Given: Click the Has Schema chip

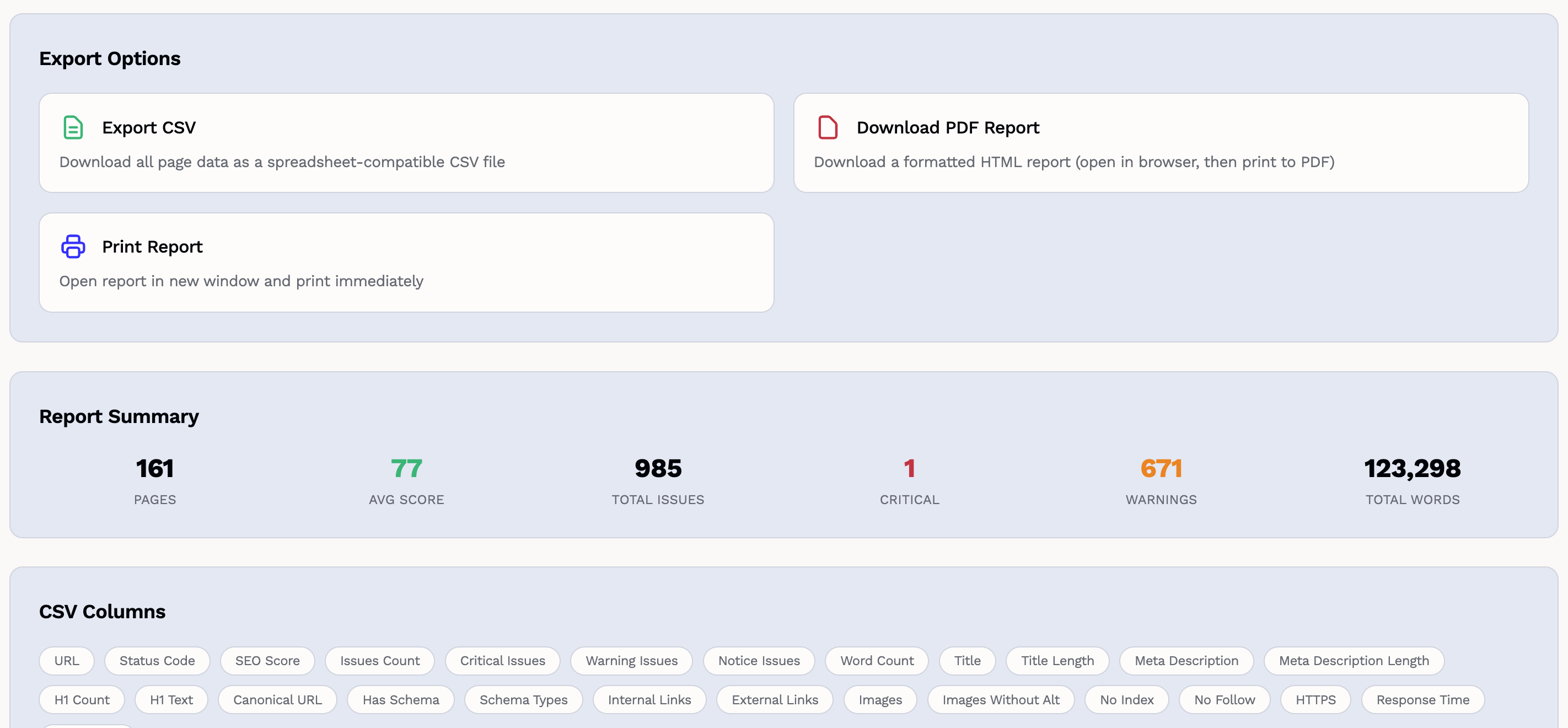Looking at the screenshot, I should tap(400, 699).
